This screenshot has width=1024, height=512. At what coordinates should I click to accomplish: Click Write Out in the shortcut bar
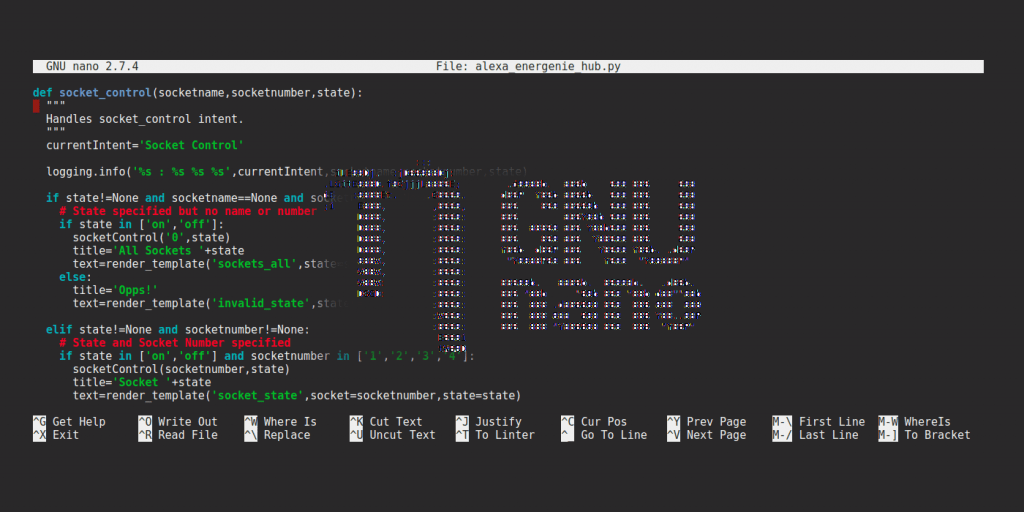coord(187,422)
